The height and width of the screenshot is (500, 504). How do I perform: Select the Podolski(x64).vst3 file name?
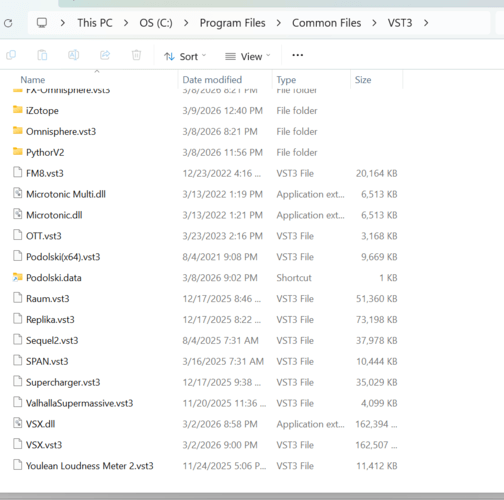(63, 257)
